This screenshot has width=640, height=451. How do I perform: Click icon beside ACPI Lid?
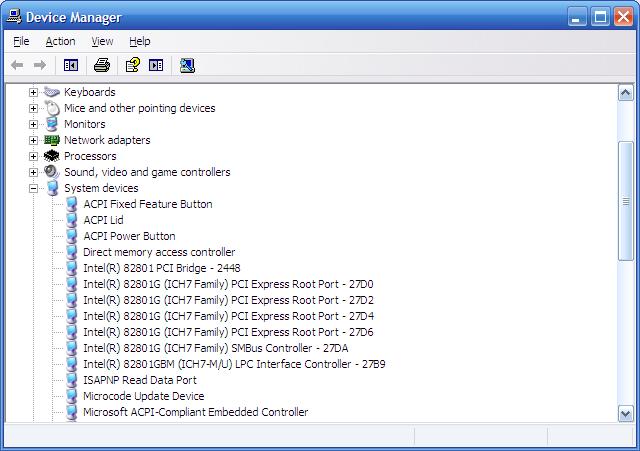click(x=71, y=220)
